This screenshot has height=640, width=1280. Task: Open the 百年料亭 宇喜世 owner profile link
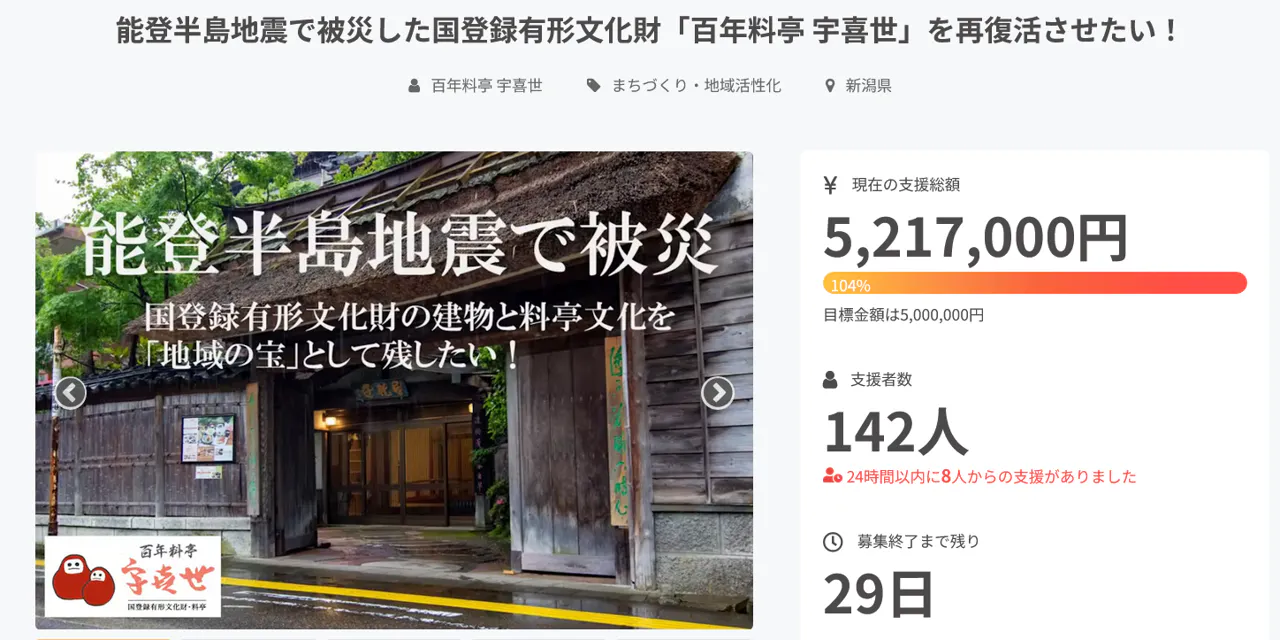(x=486, y=86)
